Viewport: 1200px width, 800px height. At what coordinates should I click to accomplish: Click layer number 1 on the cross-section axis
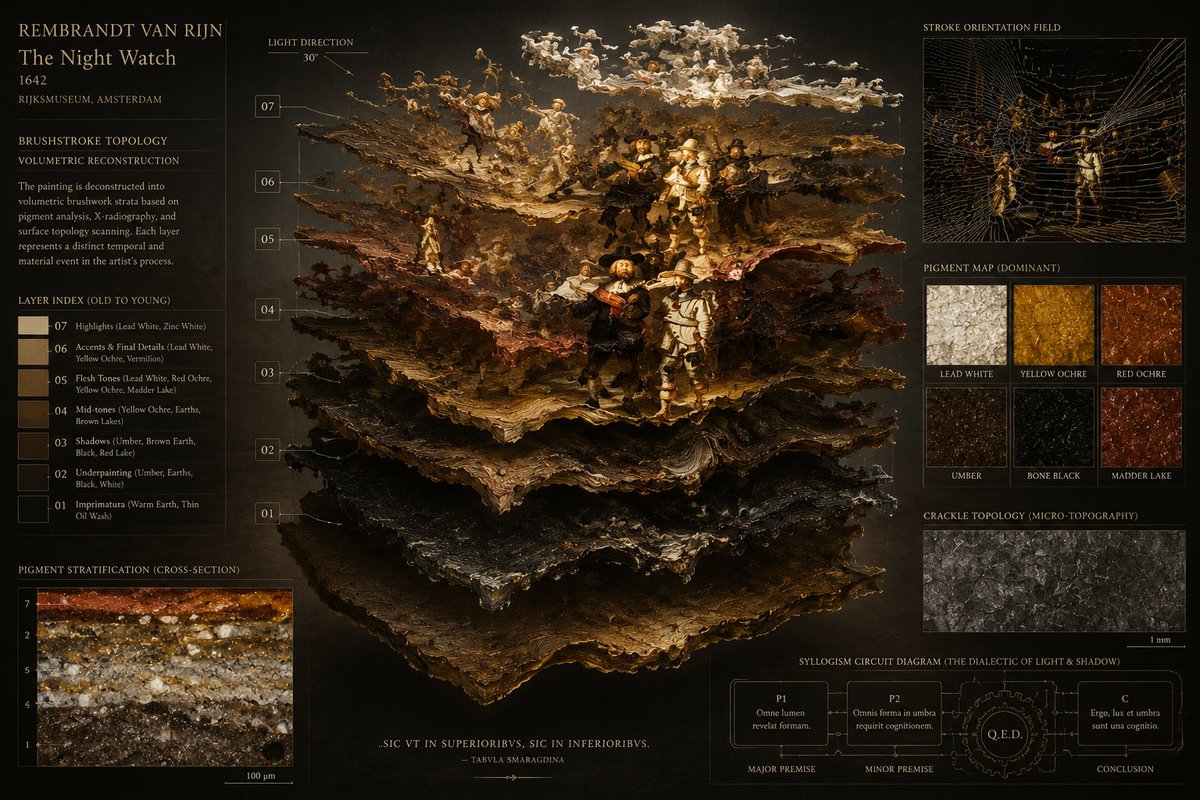coord(27,745)
